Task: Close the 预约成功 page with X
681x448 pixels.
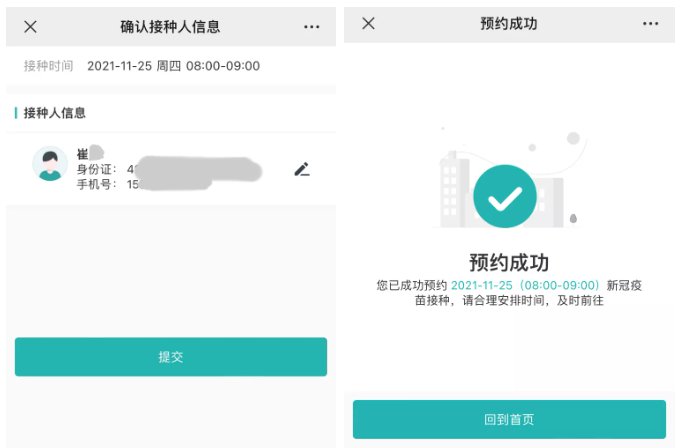Action: 368,23
